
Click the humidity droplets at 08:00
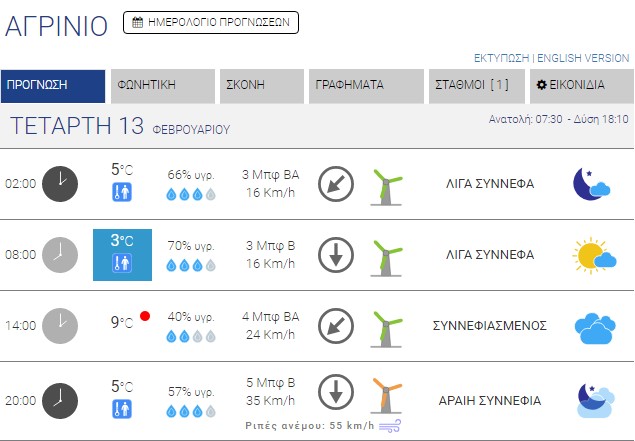(191, 266)
